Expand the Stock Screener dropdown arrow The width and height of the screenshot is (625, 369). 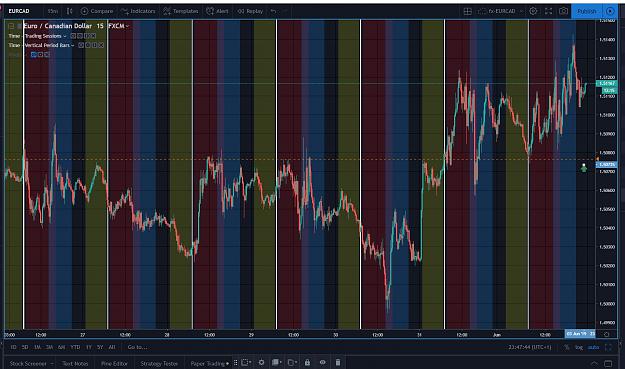click(x=52, y=364)
